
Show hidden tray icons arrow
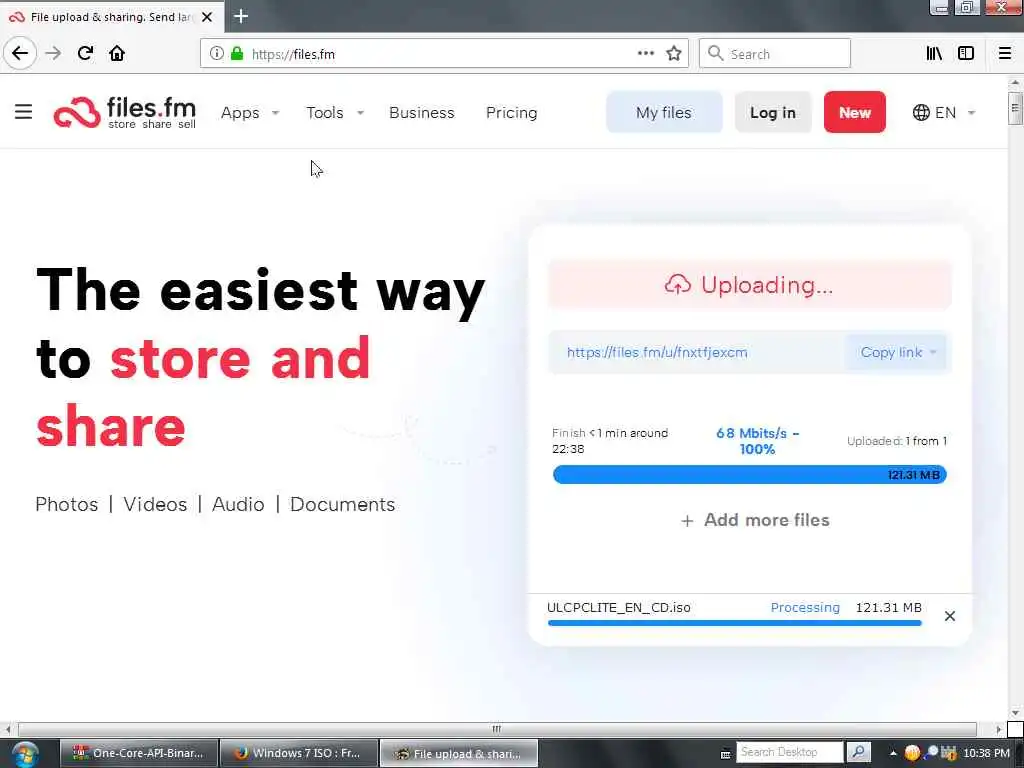click(893, 753)
